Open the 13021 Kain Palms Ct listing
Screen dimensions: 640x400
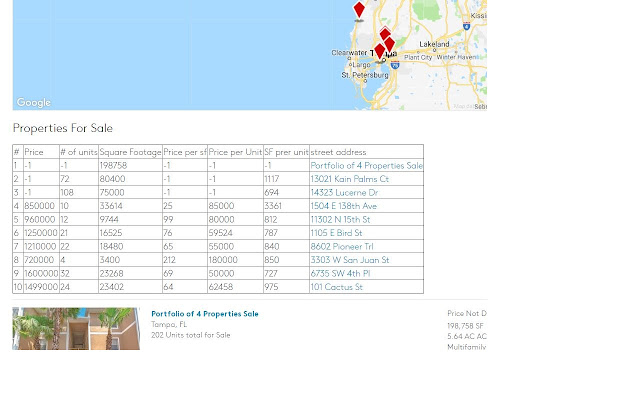(349, 179)
